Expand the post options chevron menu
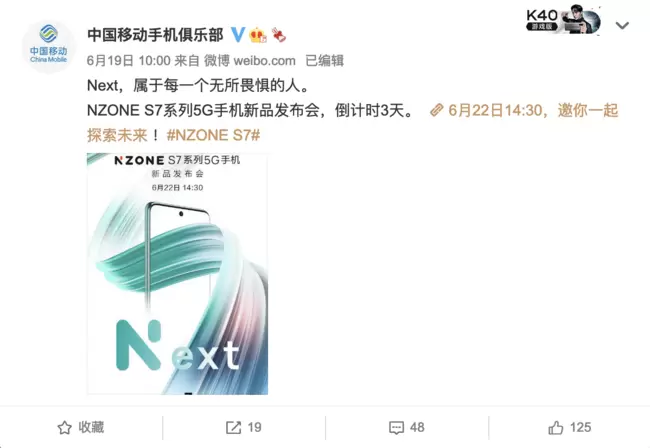Screen dimensions: 650x448 [622, 26]
